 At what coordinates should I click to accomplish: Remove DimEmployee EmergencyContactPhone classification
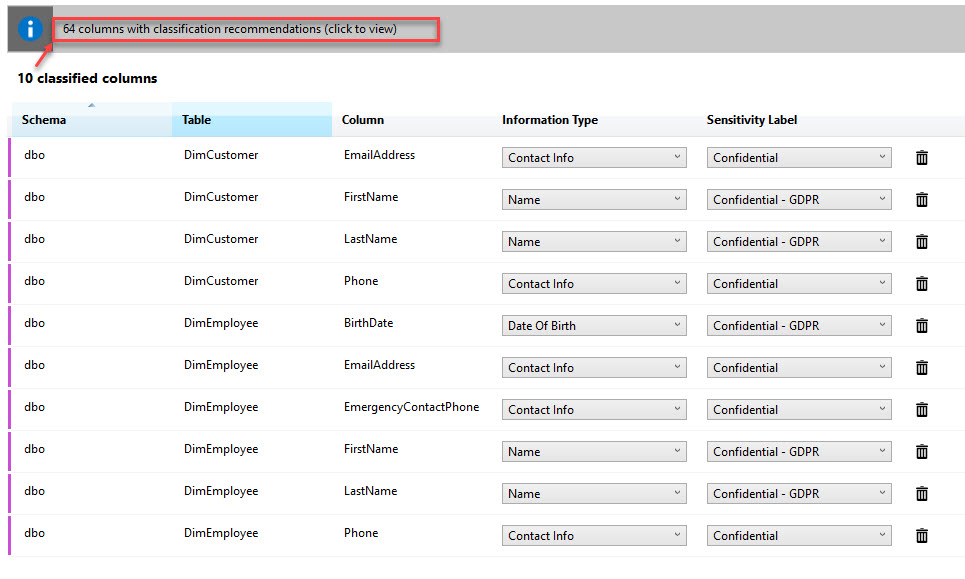[x=922, y=410]
